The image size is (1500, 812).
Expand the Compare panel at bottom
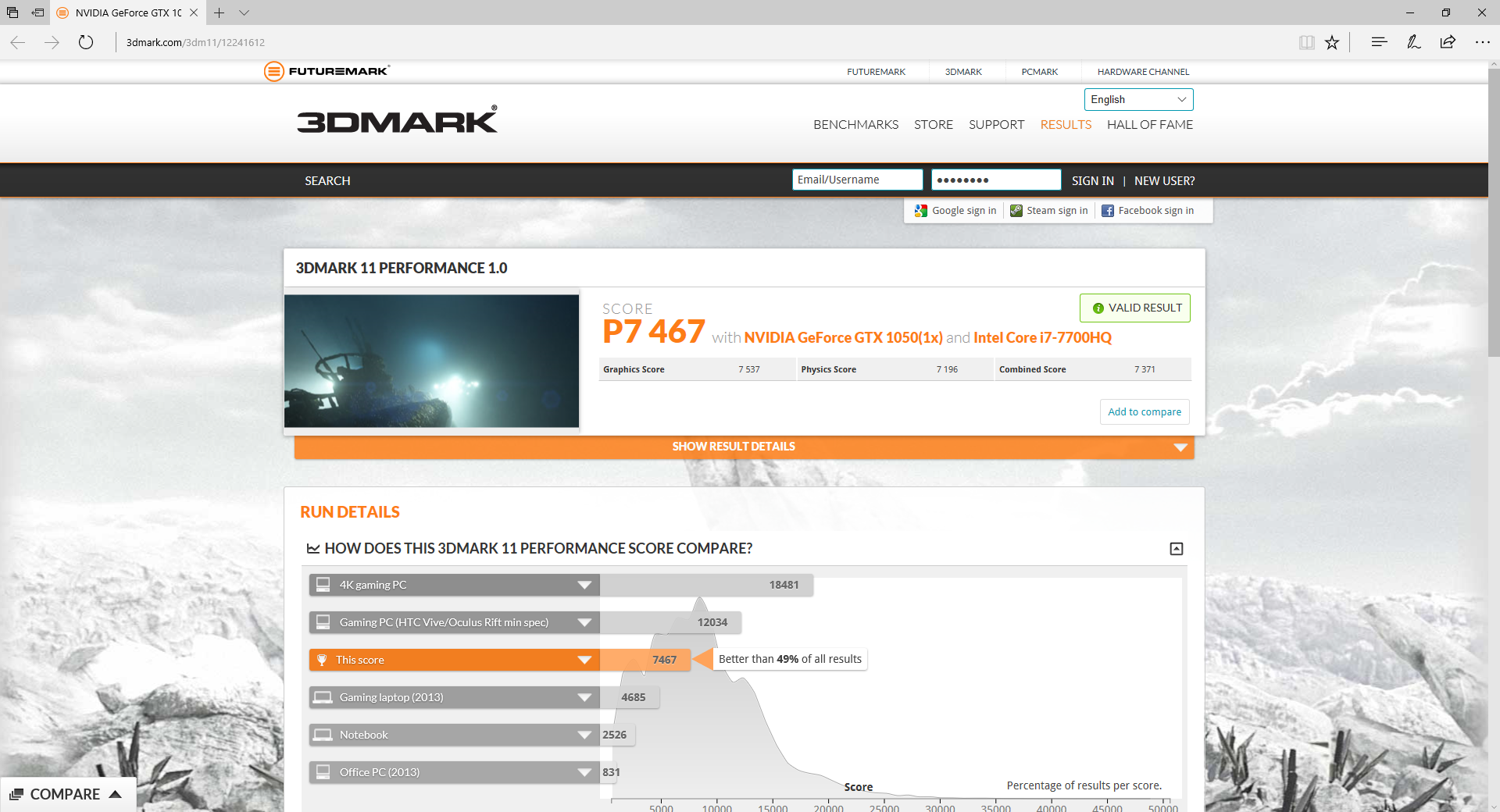(x=67, y=794)
